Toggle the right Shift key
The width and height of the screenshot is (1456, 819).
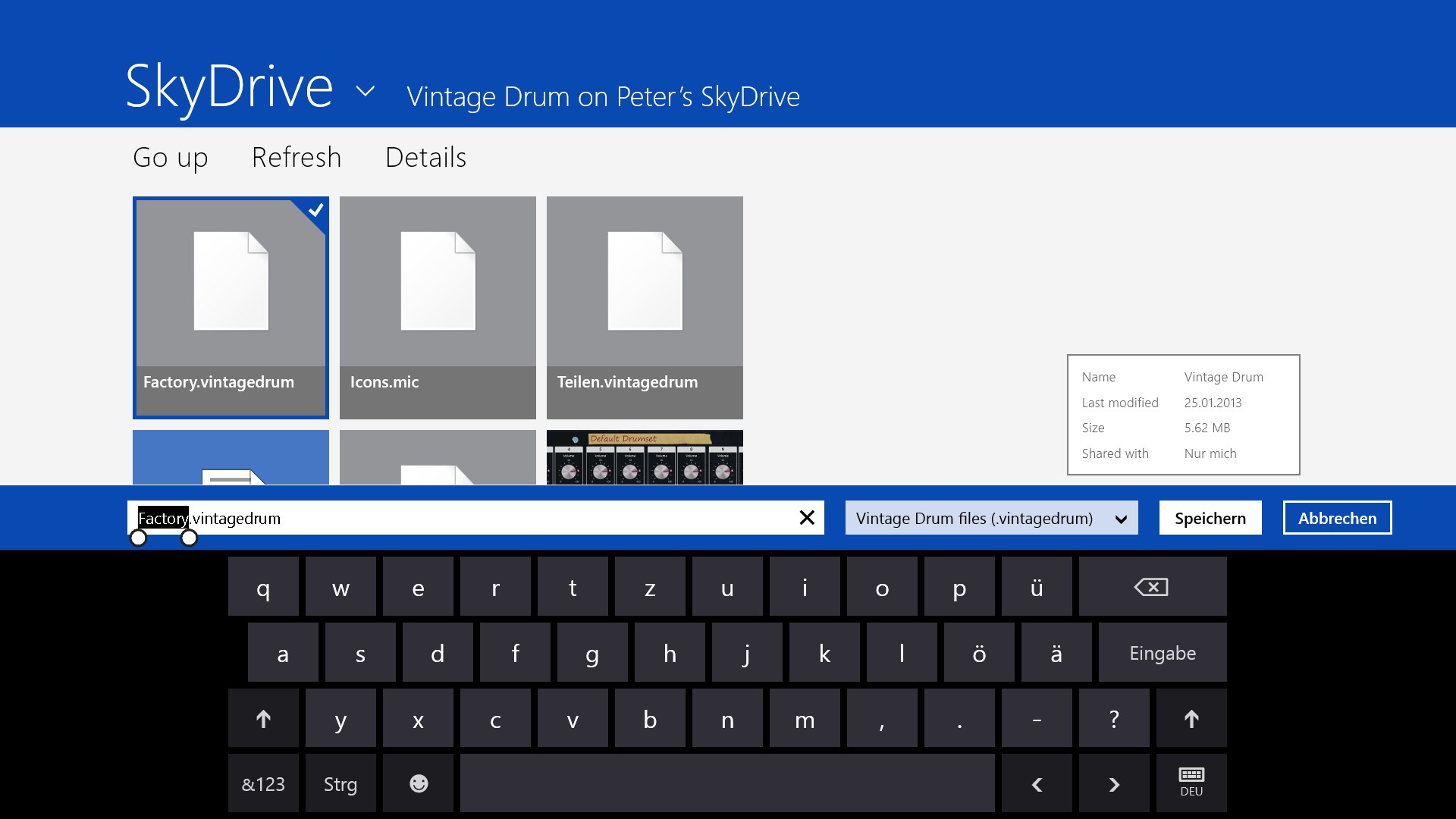pos(1191,719)
